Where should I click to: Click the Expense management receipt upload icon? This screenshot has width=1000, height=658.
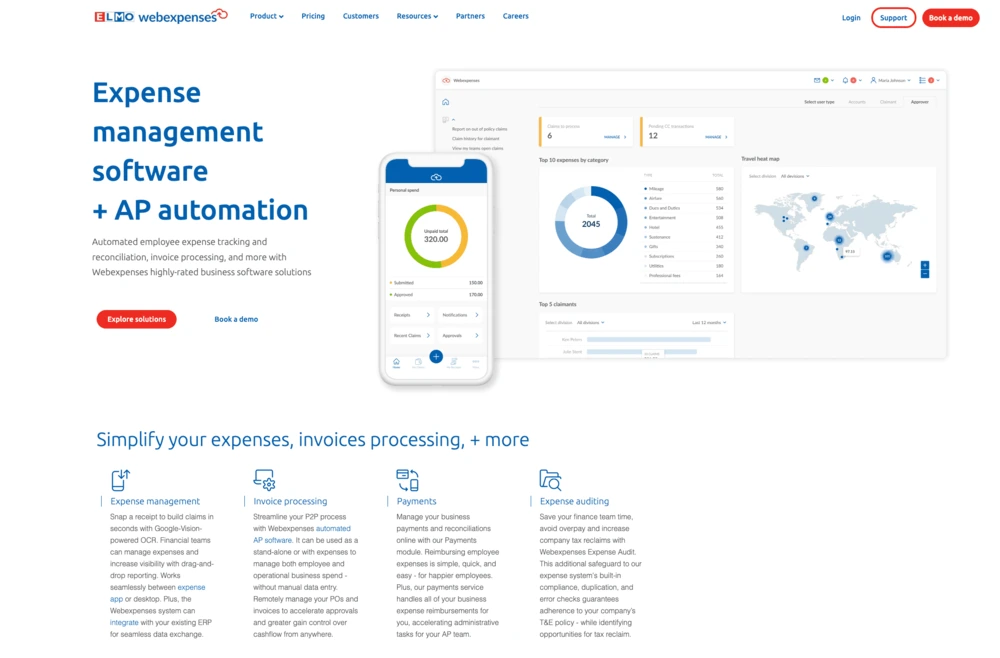(x=121, y=479)
